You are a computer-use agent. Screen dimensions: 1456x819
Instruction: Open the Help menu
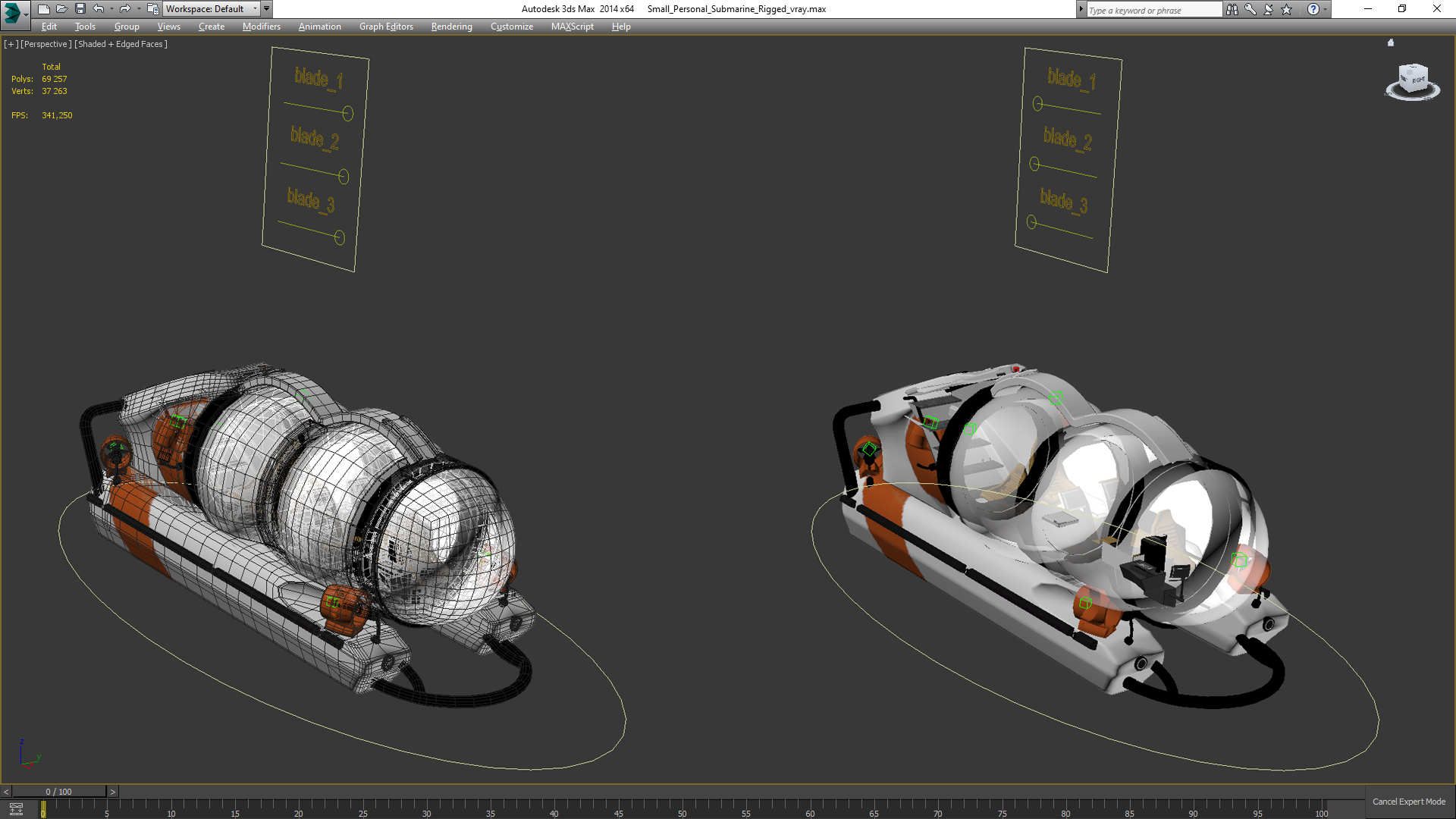pos(621,27)
